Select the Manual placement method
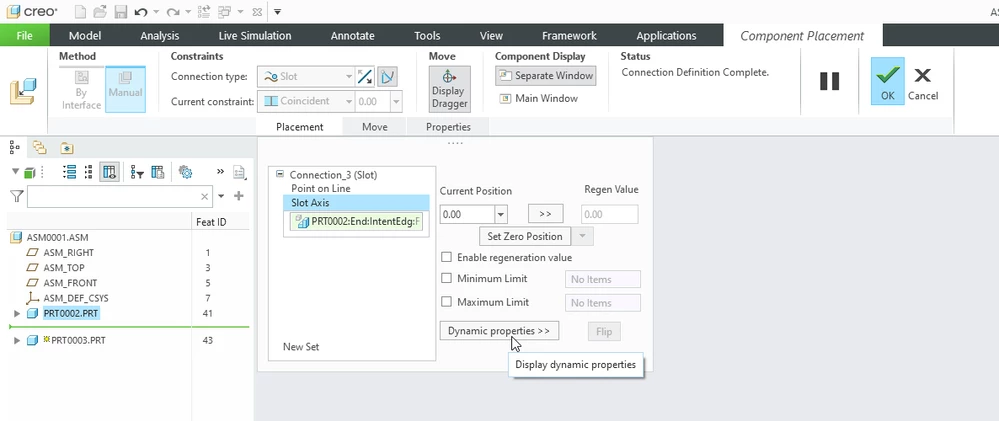Screen dimensions: 999x421 click(x=125, y=90)
